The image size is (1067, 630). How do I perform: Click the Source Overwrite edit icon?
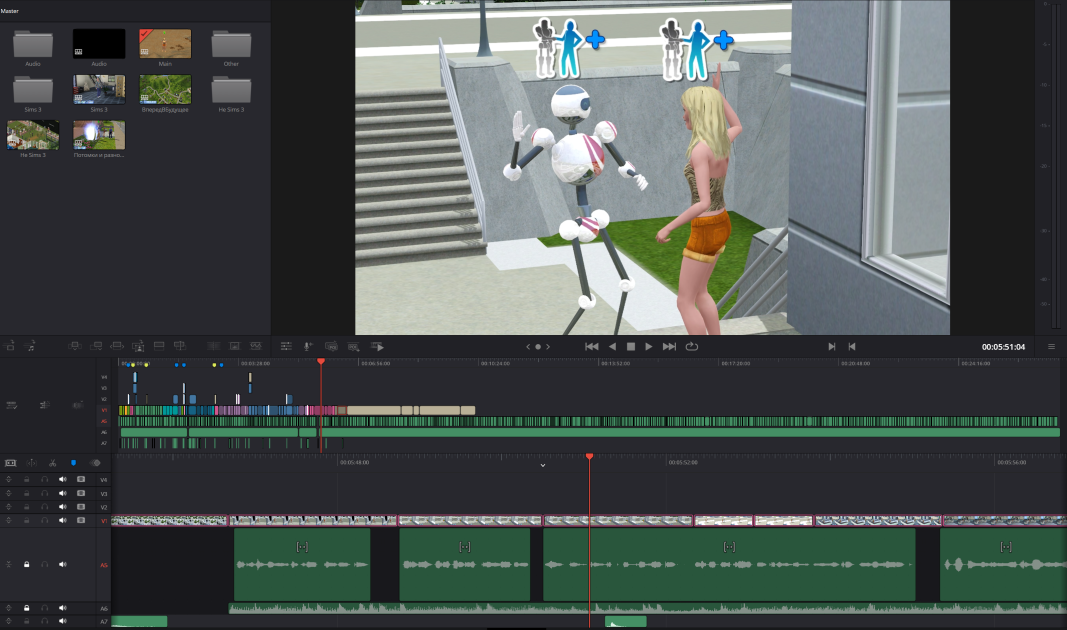pyautogui.click(x=180, y=346)
